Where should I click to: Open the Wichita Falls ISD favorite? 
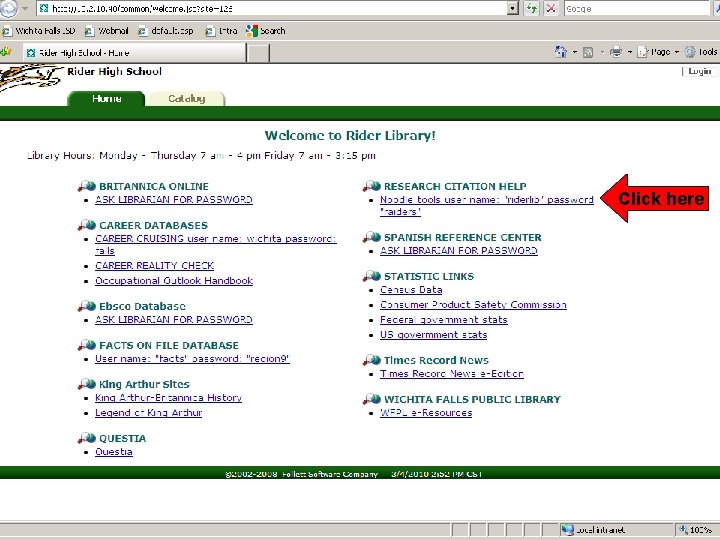(39, 31)
